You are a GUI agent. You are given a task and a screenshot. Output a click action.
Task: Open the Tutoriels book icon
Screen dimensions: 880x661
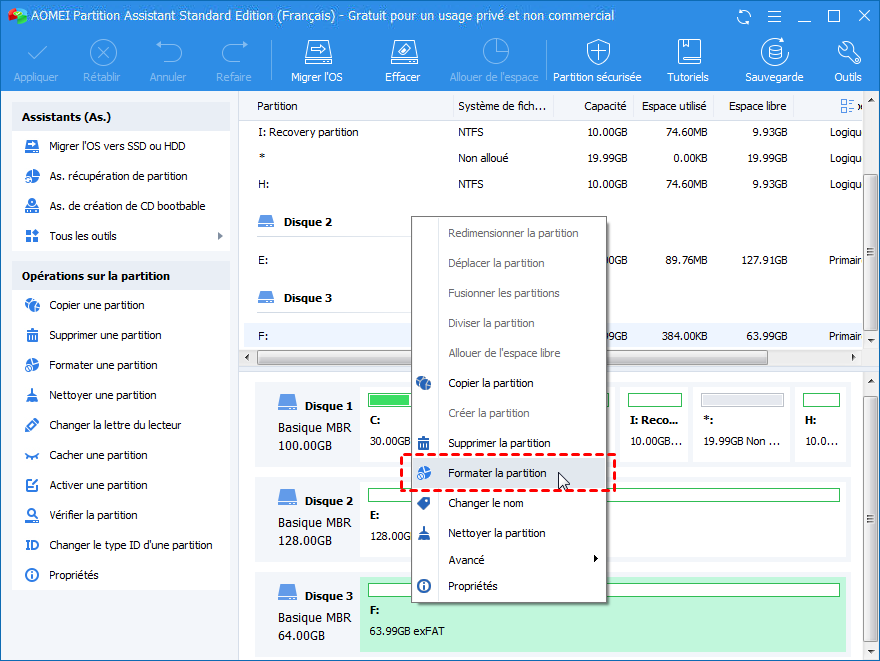(x=689, y=52)
